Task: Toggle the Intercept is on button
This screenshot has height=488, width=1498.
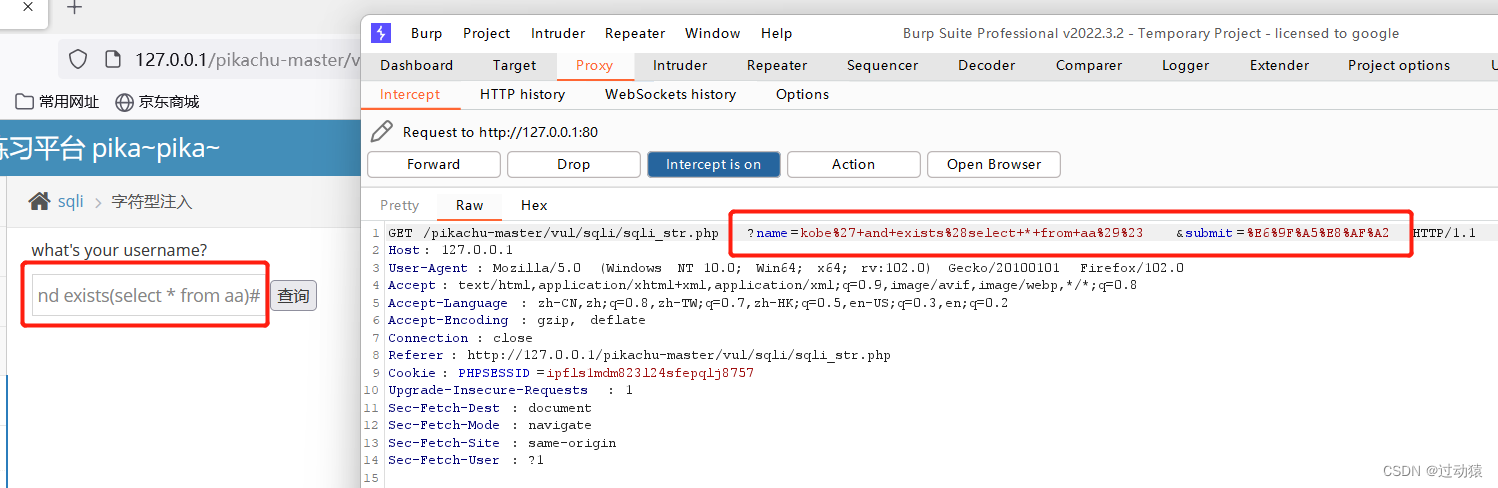Action: [x=713, y=164]
